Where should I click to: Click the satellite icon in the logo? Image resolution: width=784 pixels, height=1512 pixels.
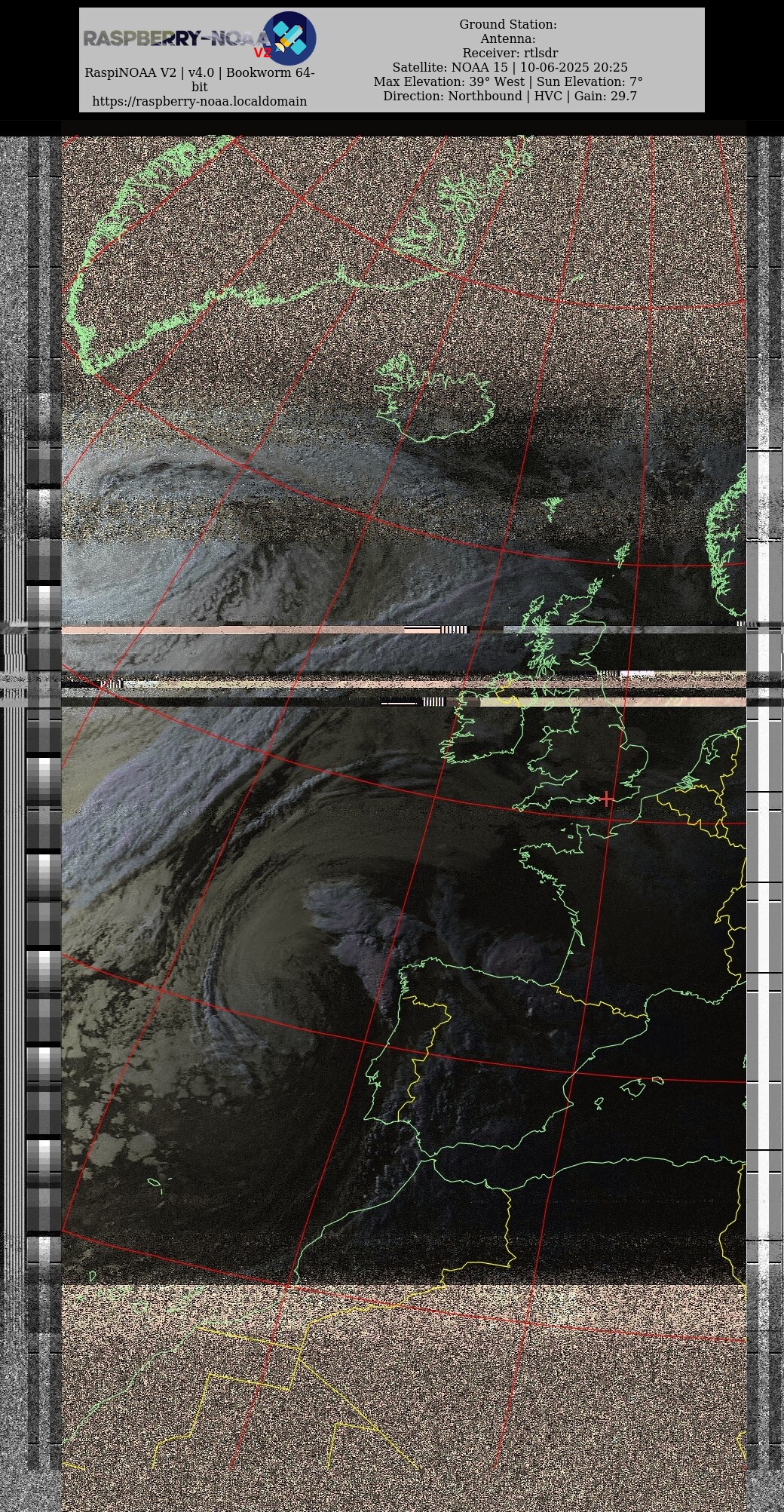point(289,38)
